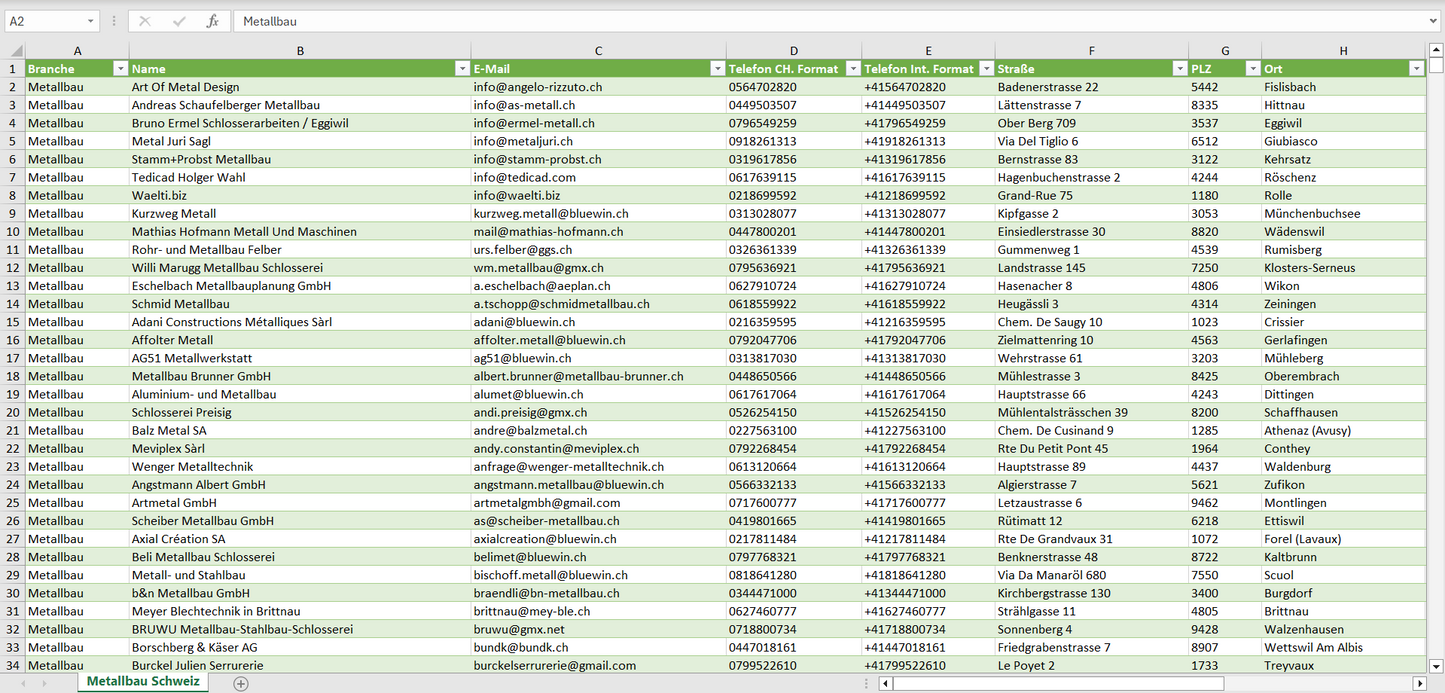Open the E-Mail column filter dropdown
Image resolution: width=1445 pixels, height=693 pixels.
pyautogui.click(x=717, y=69)
